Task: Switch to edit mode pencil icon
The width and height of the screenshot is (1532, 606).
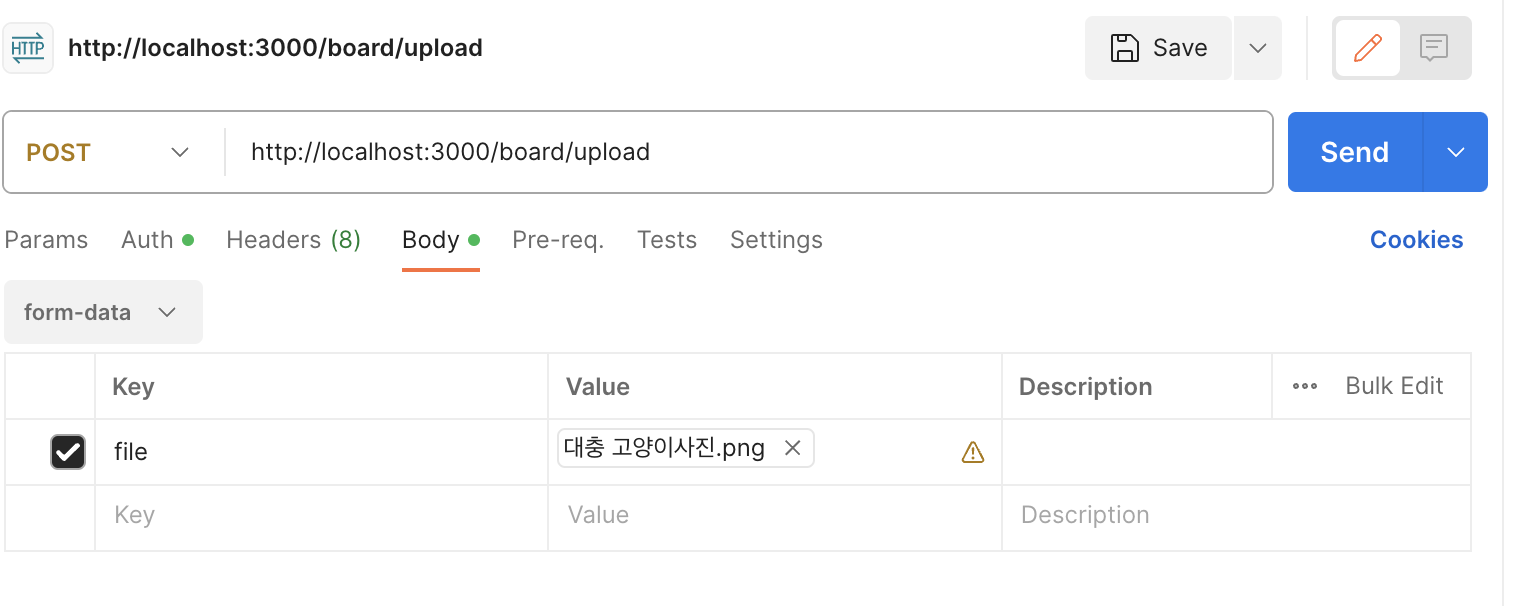Action: pyautogui.click(x=1367, y=48)
